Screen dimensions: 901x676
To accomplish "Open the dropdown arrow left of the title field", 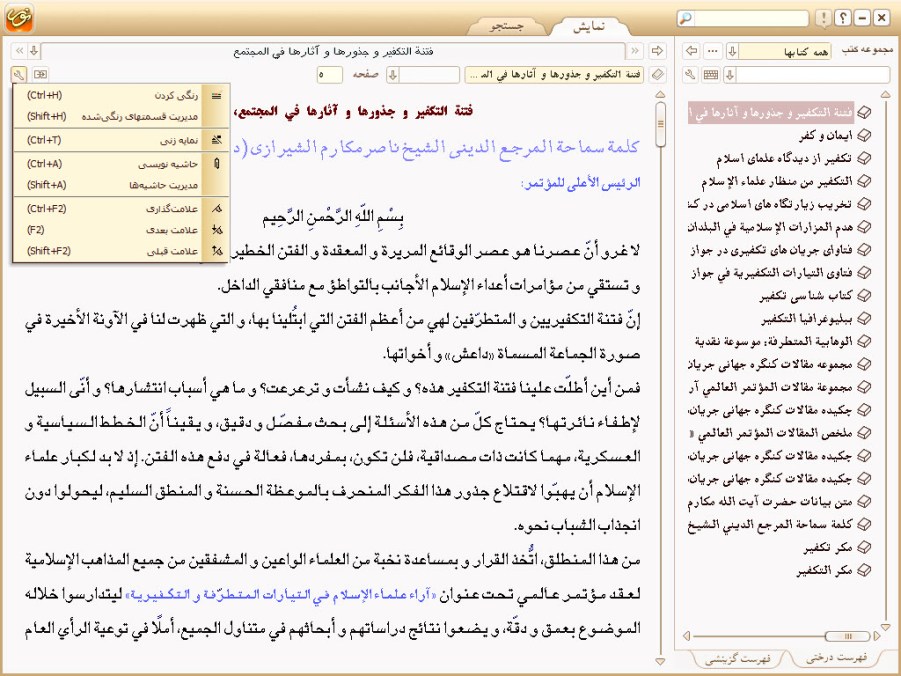I will click(x=34, y=51).
